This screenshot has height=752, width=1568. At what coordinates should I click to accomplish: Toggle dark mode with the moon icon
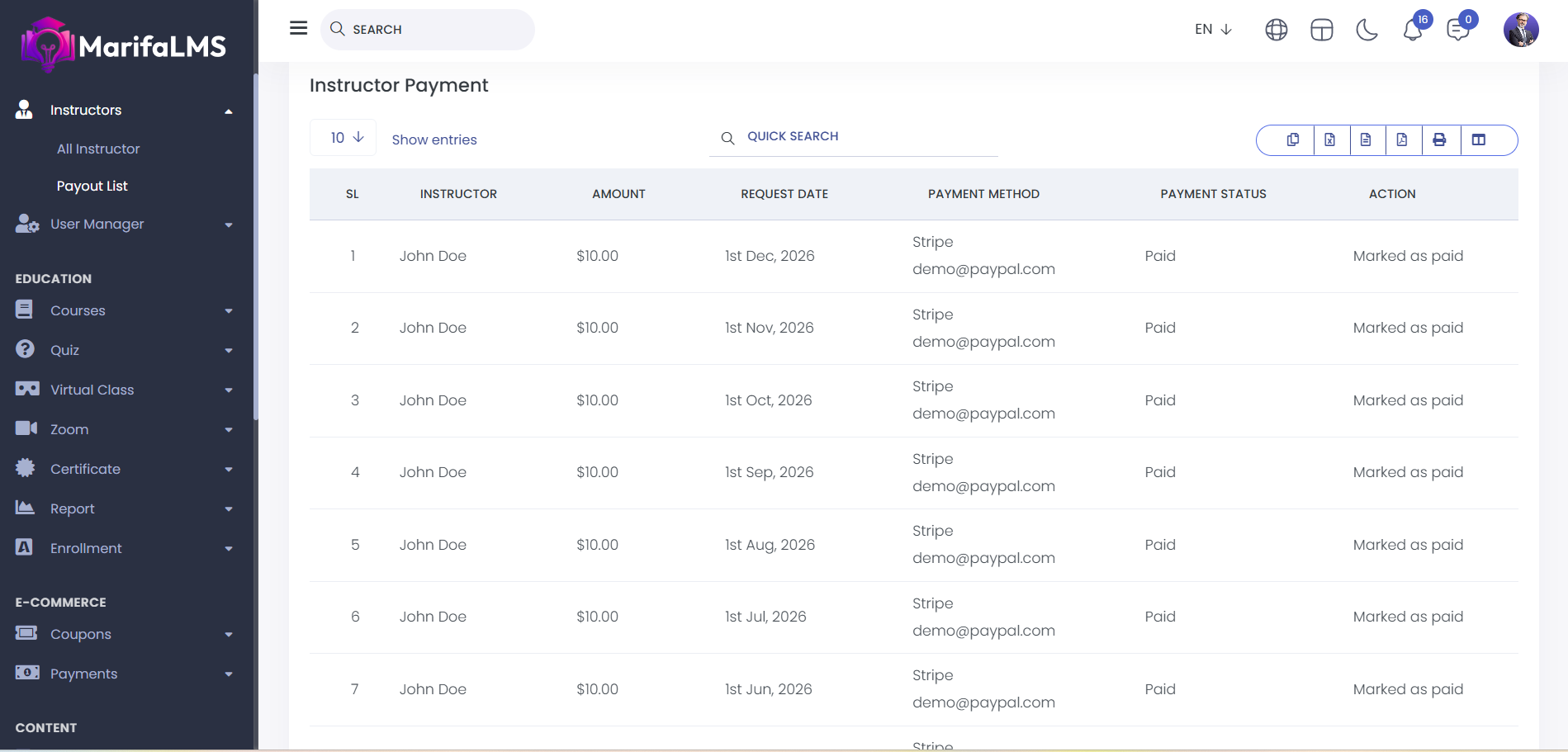tap(1367, 31)
